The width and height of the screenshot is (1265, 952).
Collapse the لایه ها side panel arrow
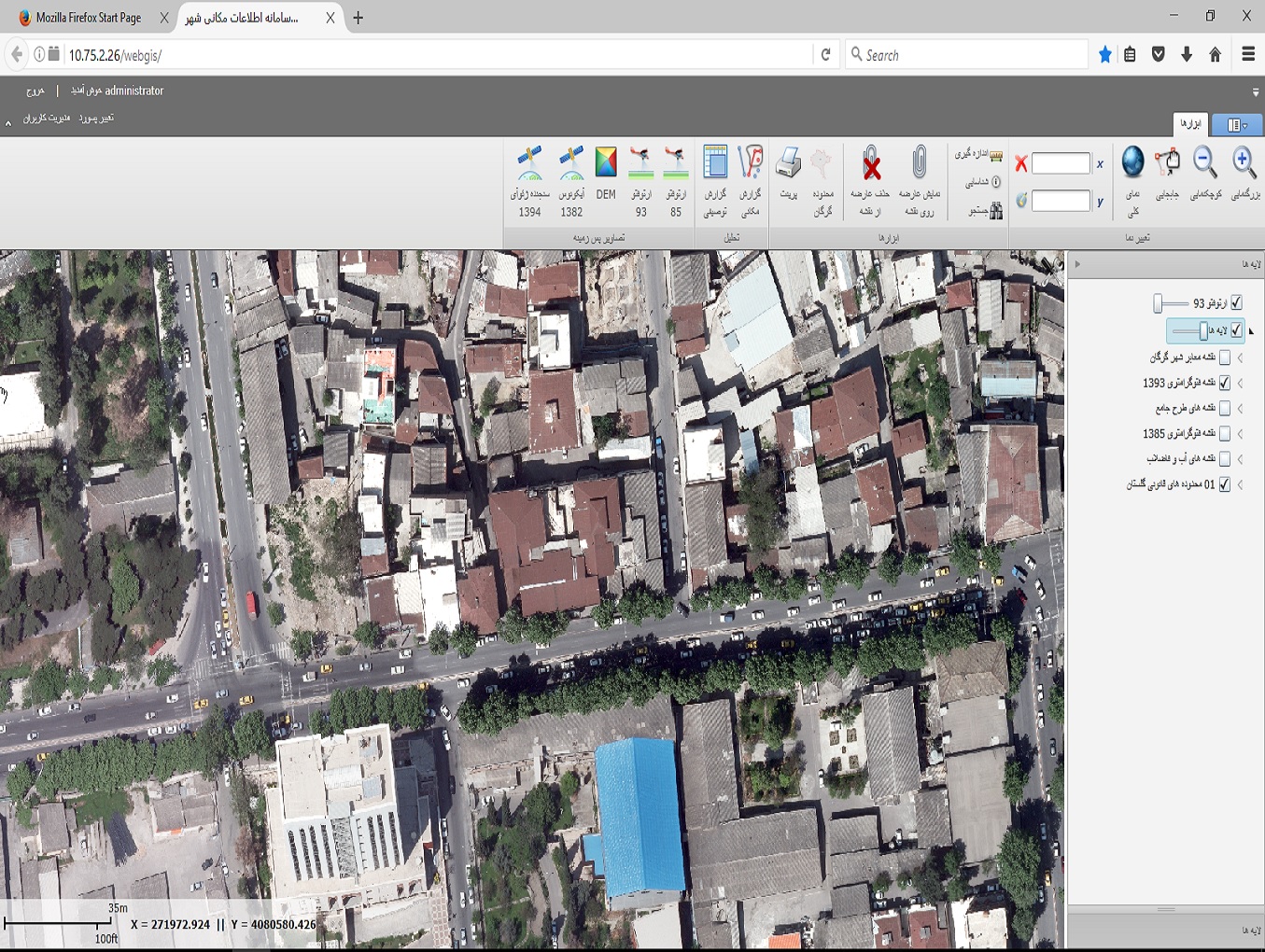(x=1077, y=264)
